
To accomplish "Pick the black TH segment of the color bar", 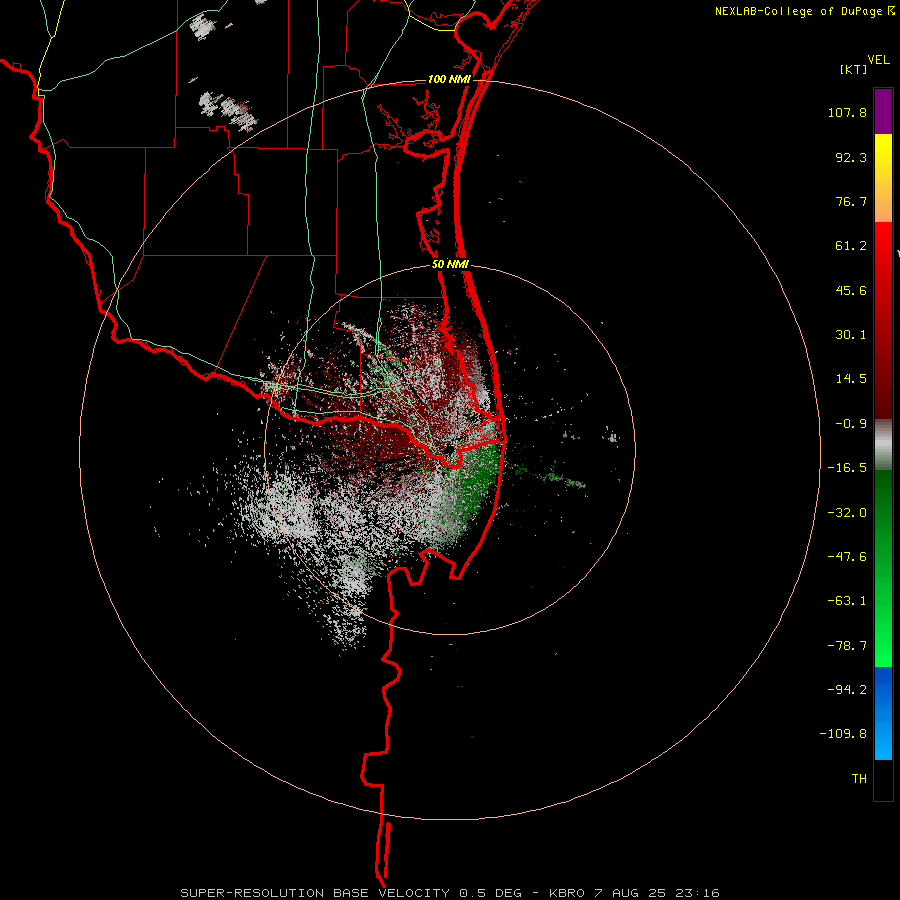I will click(x=883, y=779).
